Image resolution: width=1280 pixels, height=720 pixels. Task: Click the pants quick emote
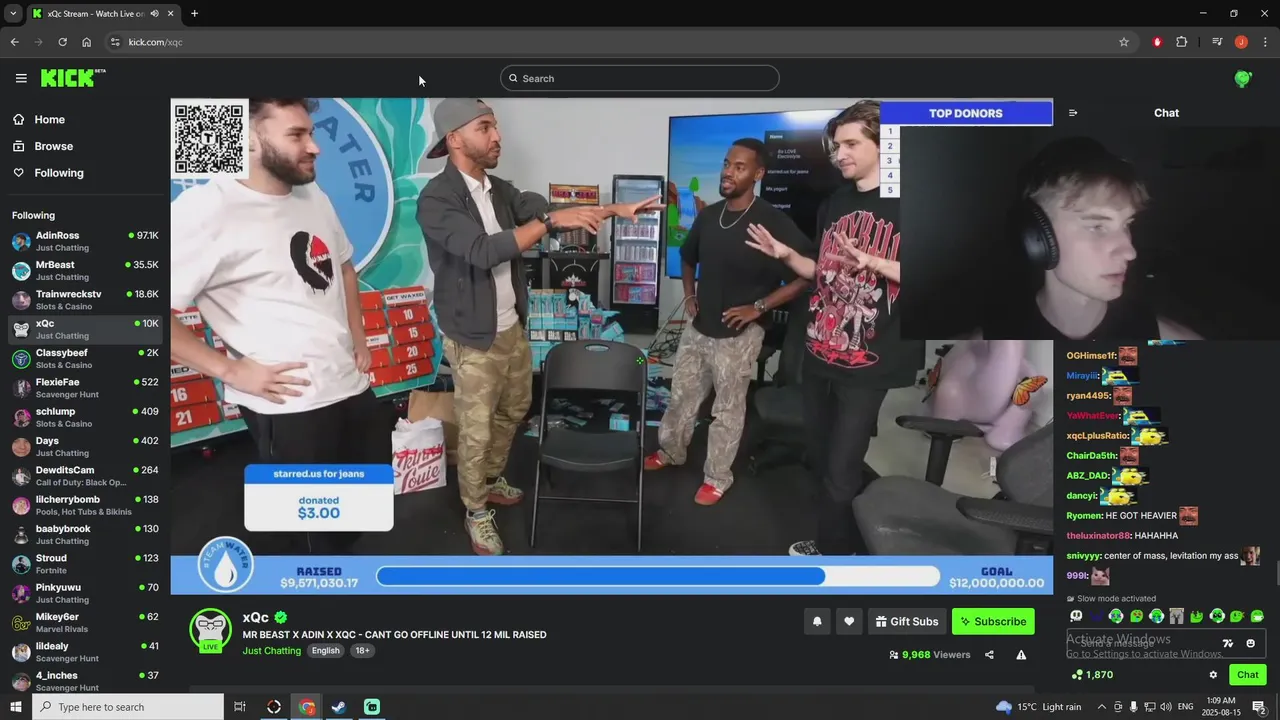coord(1177,616)
